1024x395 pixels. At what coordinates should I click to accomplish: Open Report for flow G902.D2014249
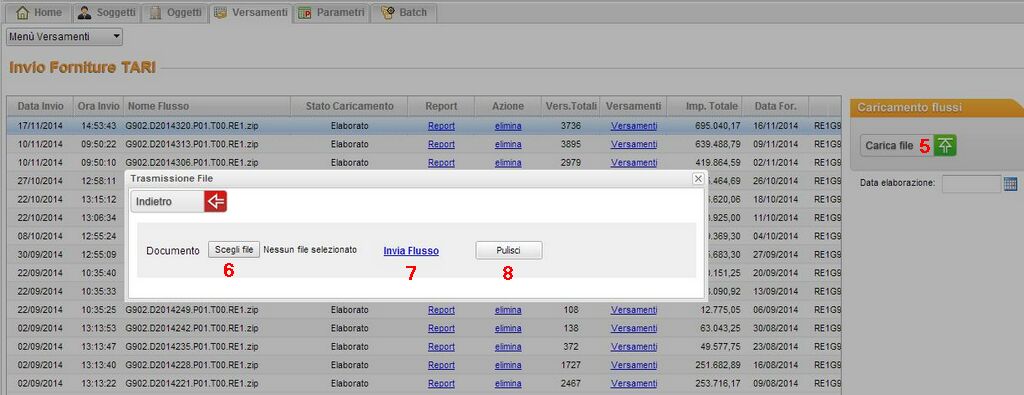point(441,310)
